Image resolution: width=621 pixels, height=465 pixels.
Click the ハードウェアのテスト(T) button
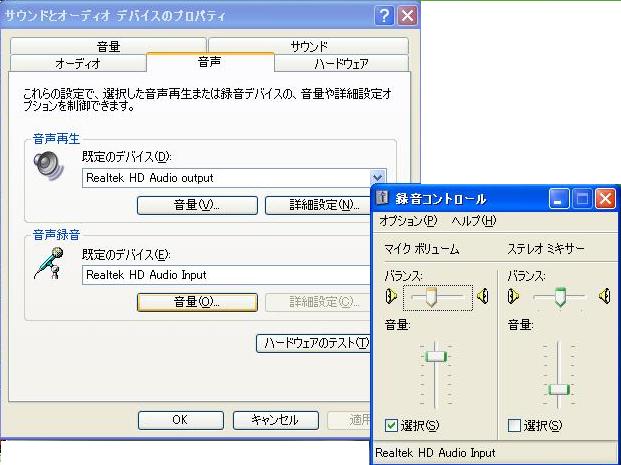[x=314, y=343]
